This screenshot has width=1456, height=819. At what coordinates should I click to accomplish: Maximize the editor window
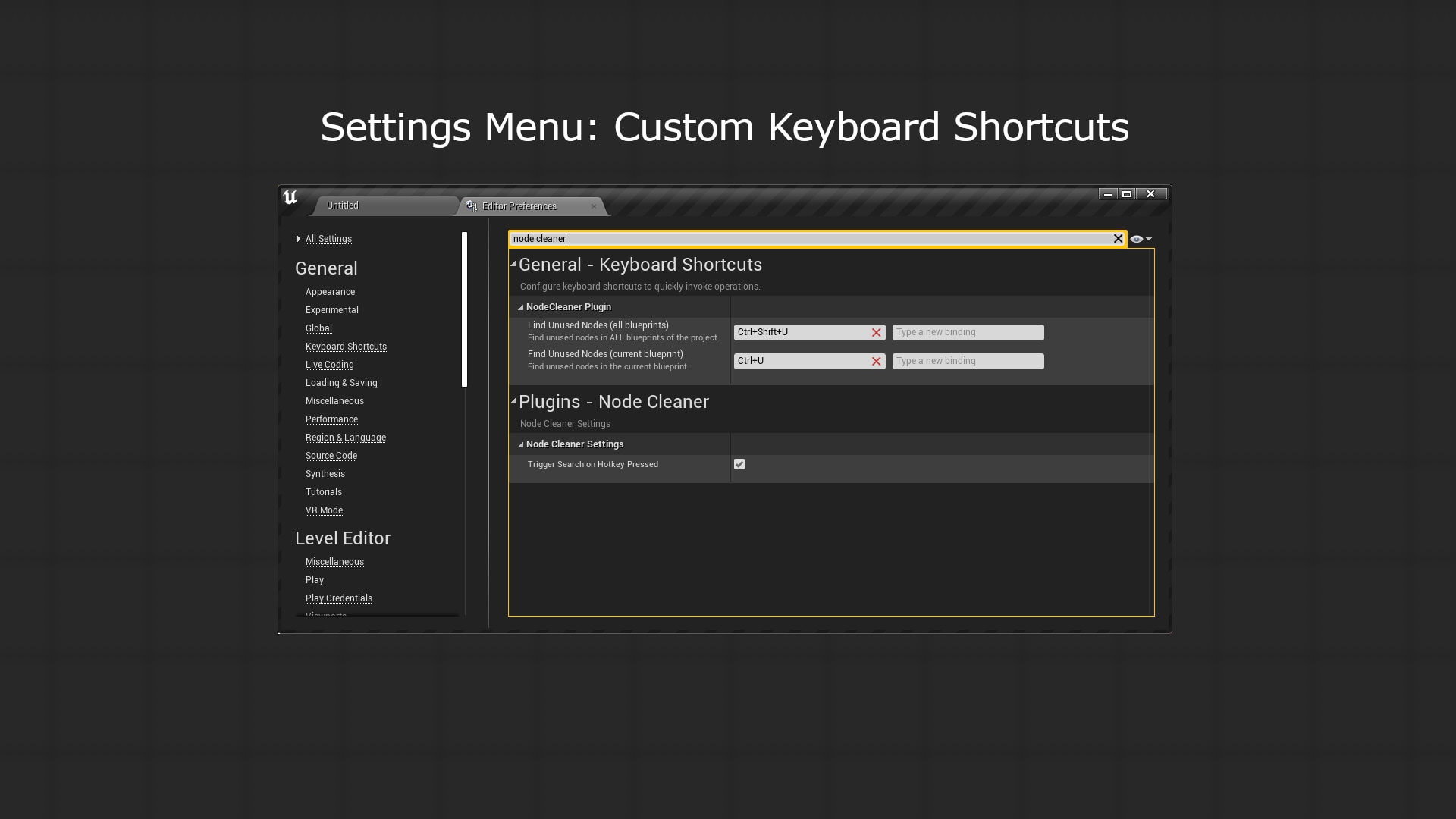1127,194
